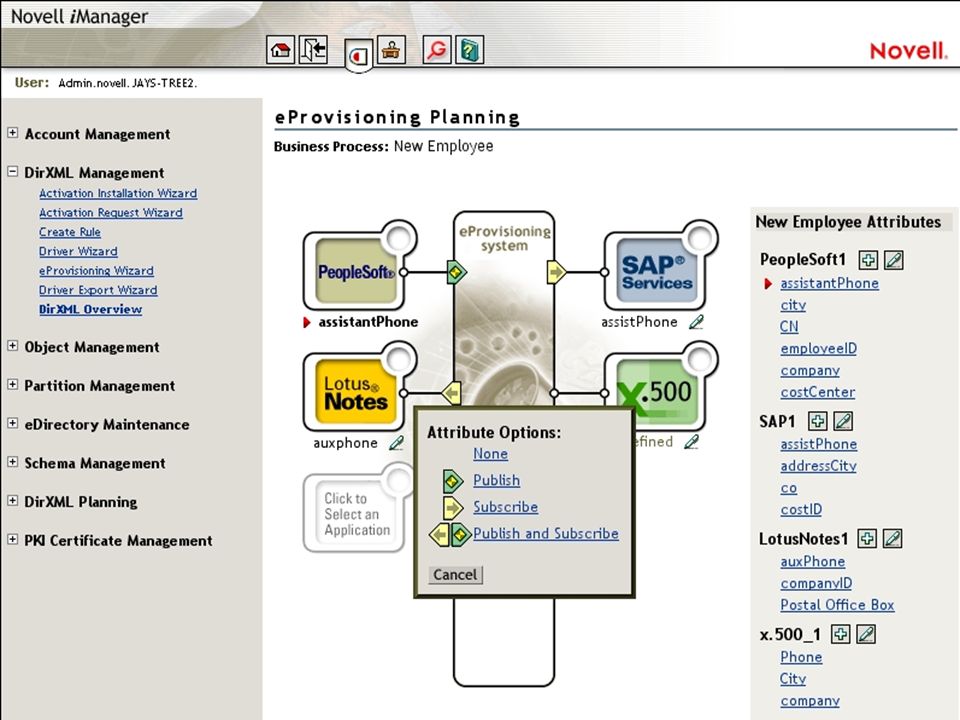The height and width of the screenshot is (720, 960).
Task: Select the companyID attribute link
Action: 816,583
